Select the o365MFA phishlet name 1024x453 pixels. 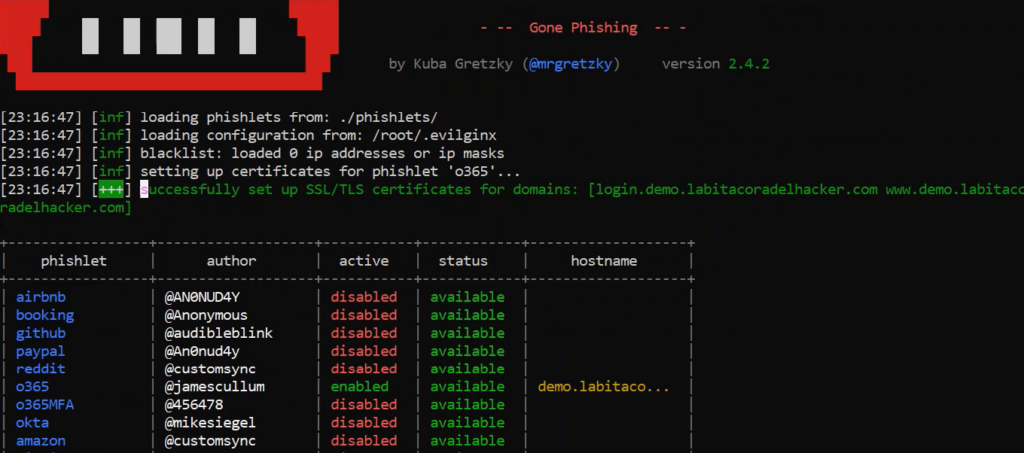coord(44,405)
